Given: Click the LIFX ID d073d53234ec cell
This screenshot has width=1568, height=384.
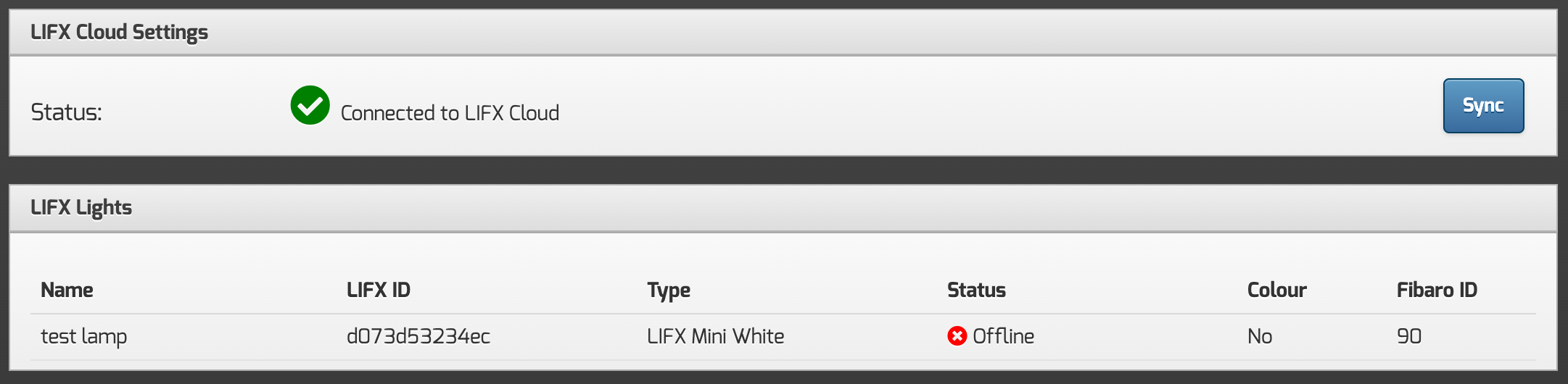Looking at the screenshot, I should tap(418, 336).
